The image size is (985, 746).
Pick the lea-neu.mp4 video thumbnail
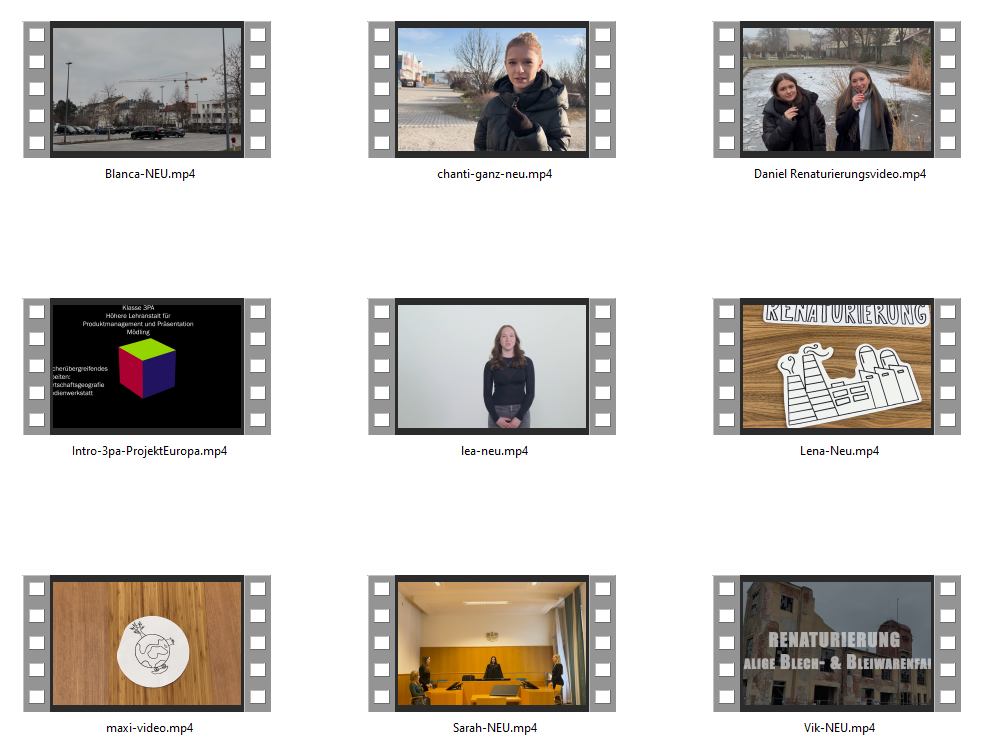tap(491, 366)
